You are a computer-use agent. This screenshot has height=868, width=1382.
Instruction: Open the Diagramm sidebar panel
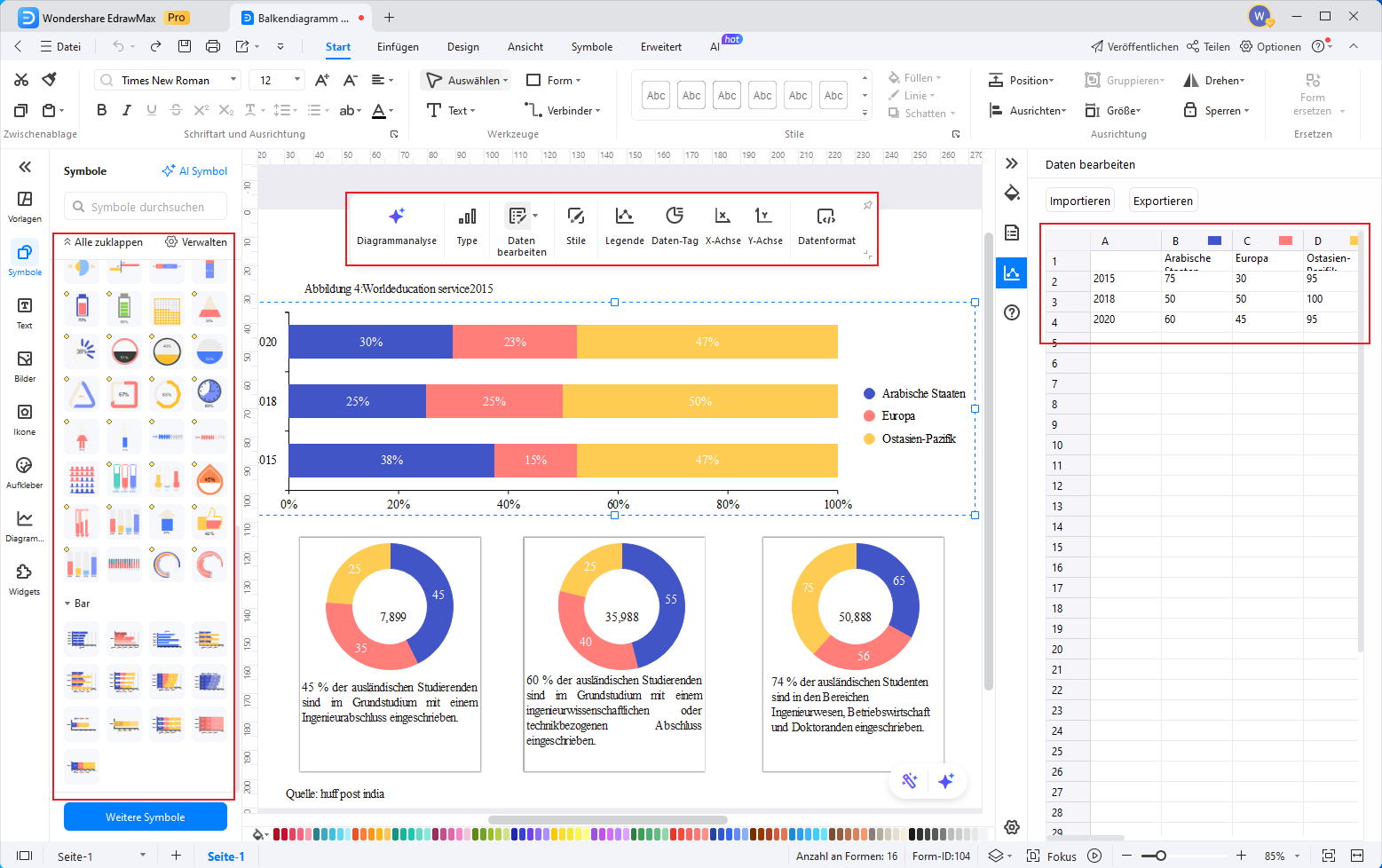[25, 525]
